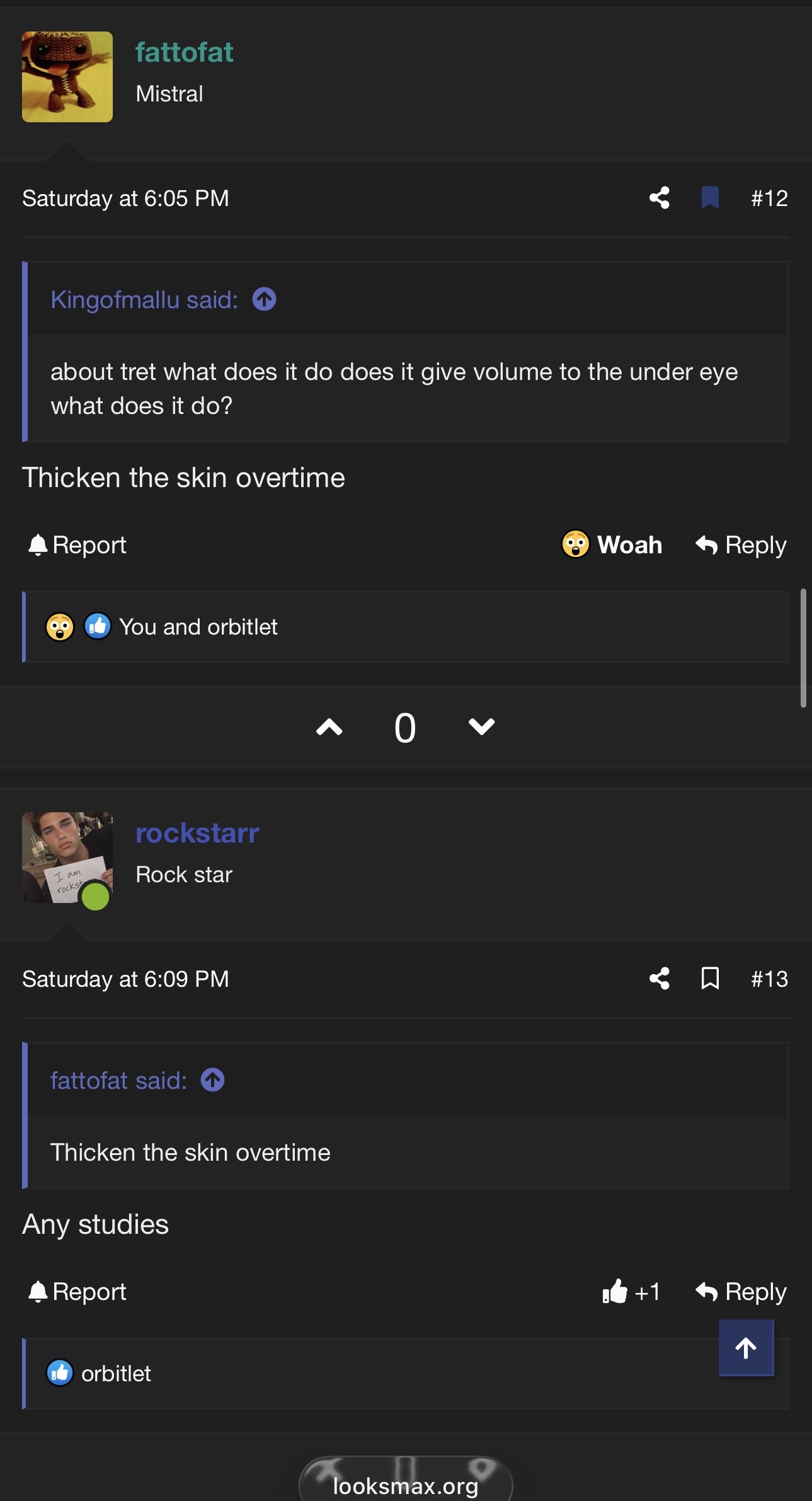Screen dimensions: 812x1501
Task: Toggle Woah reaction on fattofat's post
Action: click(x=611, y=544)
